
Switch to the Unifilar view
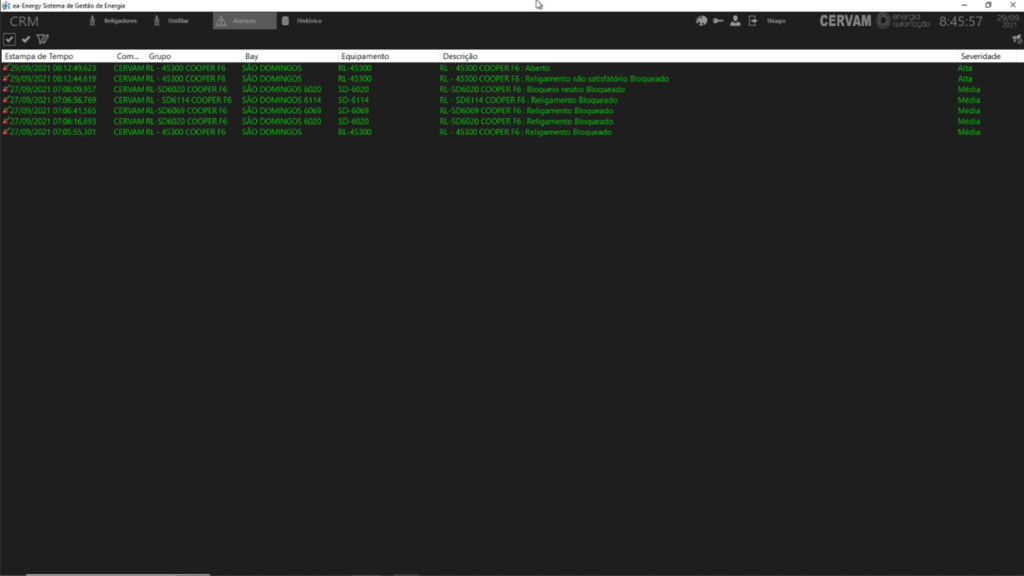pos(170,21)
